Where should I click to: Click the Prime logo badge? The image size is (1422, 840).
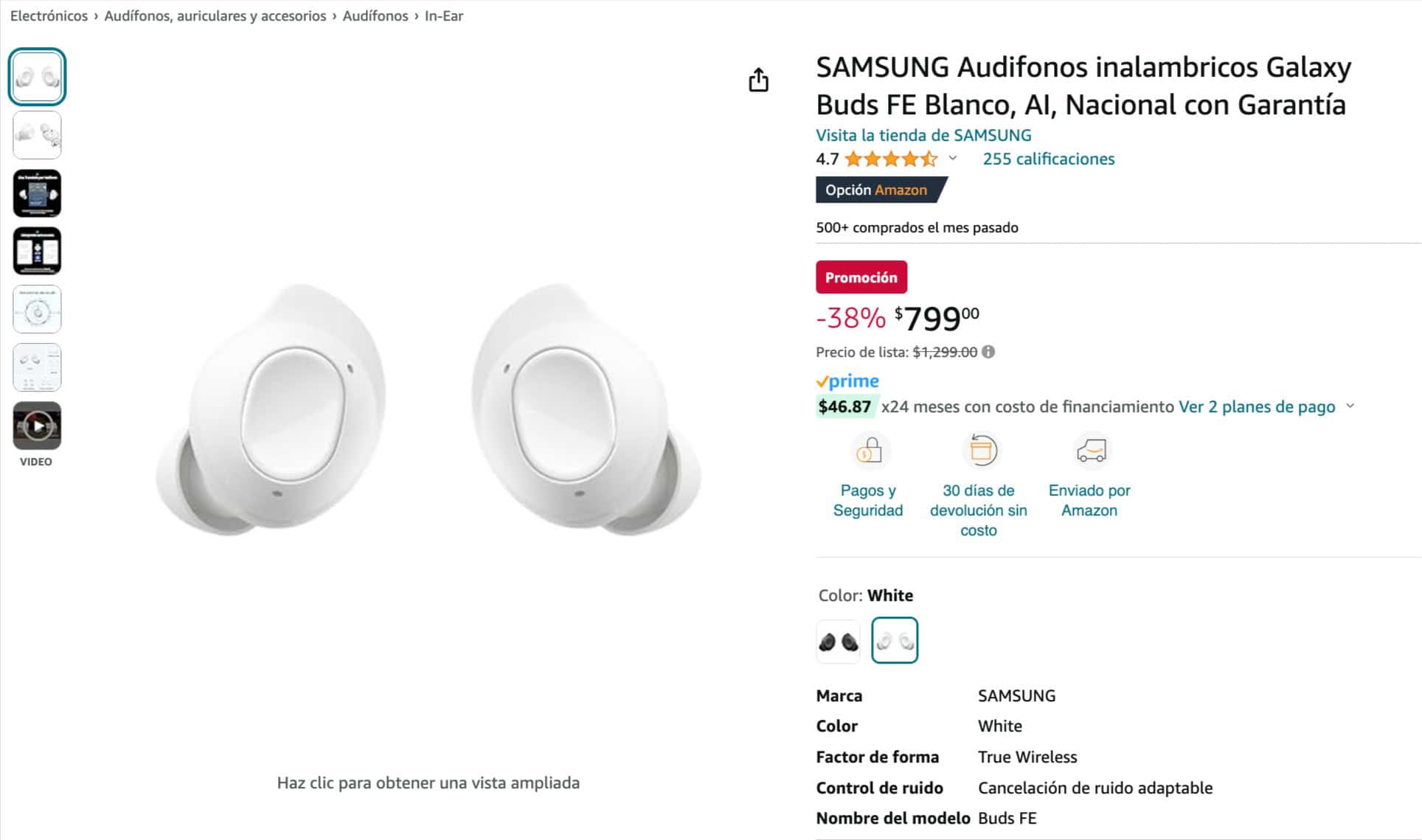847,381
